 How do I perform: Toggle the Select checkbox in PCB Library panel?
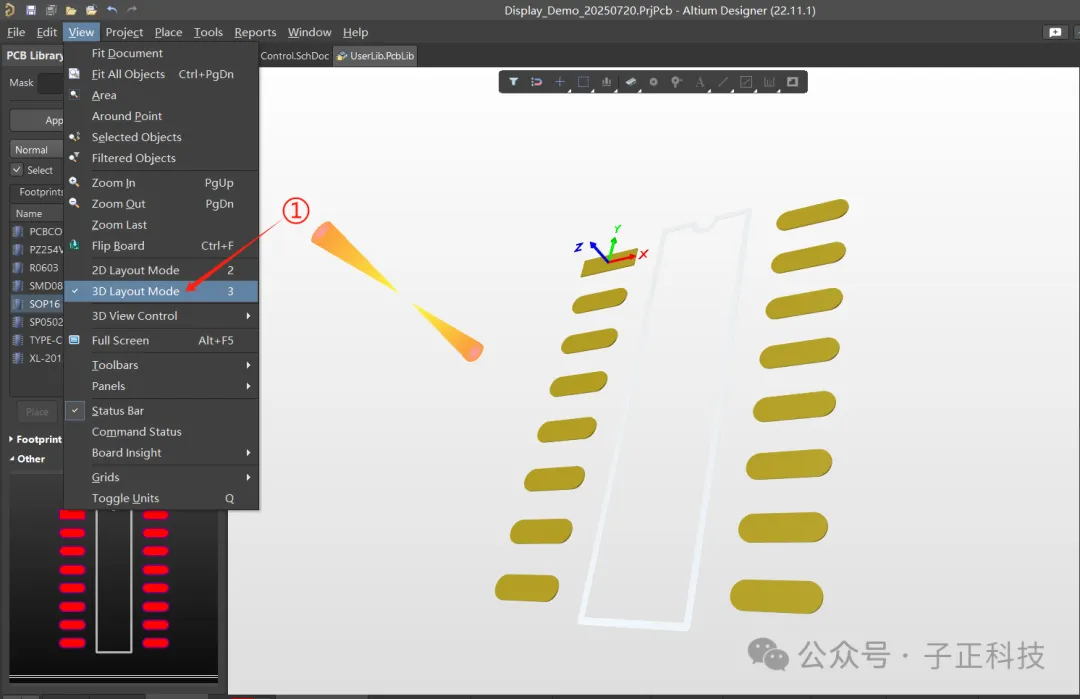pyautogui.click(x=17, y=169)
